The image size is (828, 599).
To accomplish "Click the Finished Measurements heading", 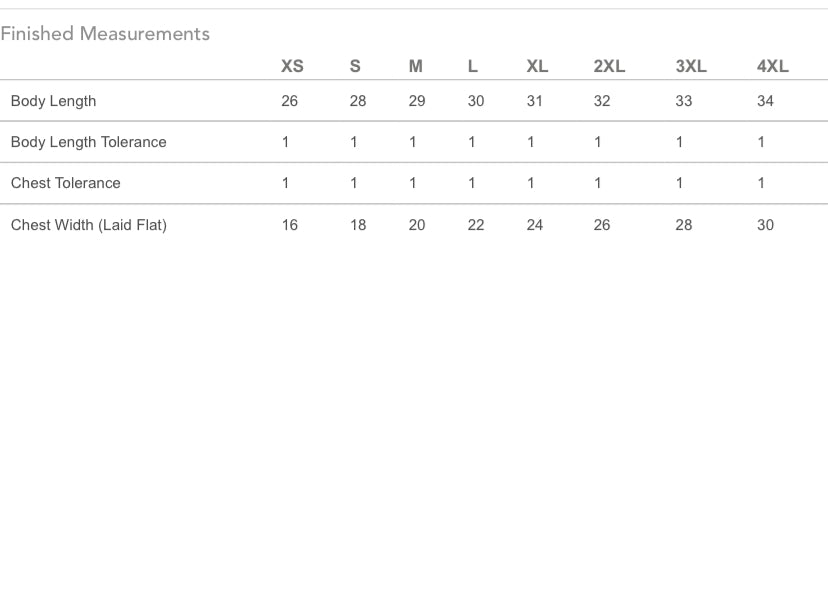I will tap(105, 34).
